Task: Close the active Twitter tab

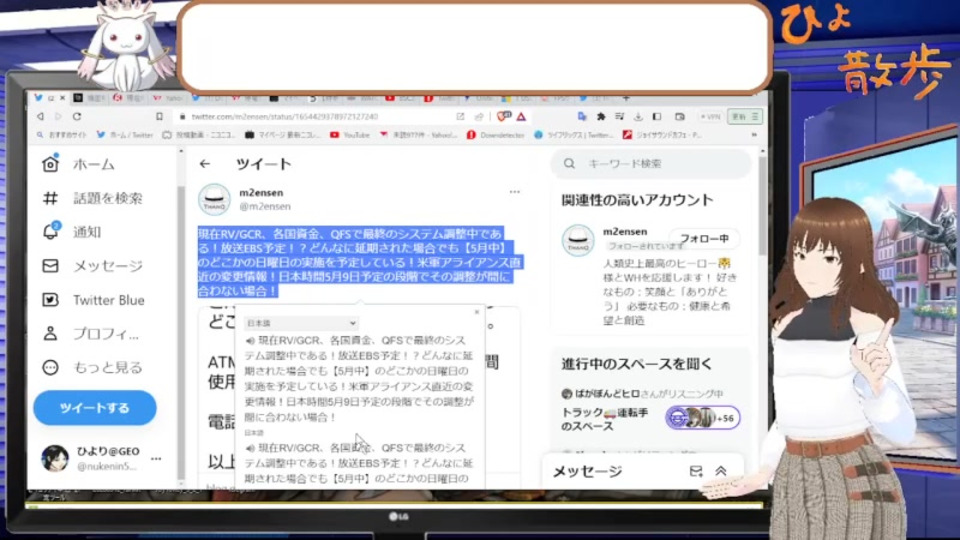Action: (x=62, y=98)
